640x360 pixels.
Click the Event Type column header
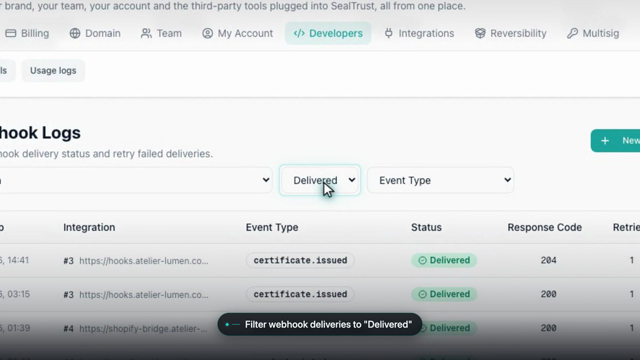272,227
